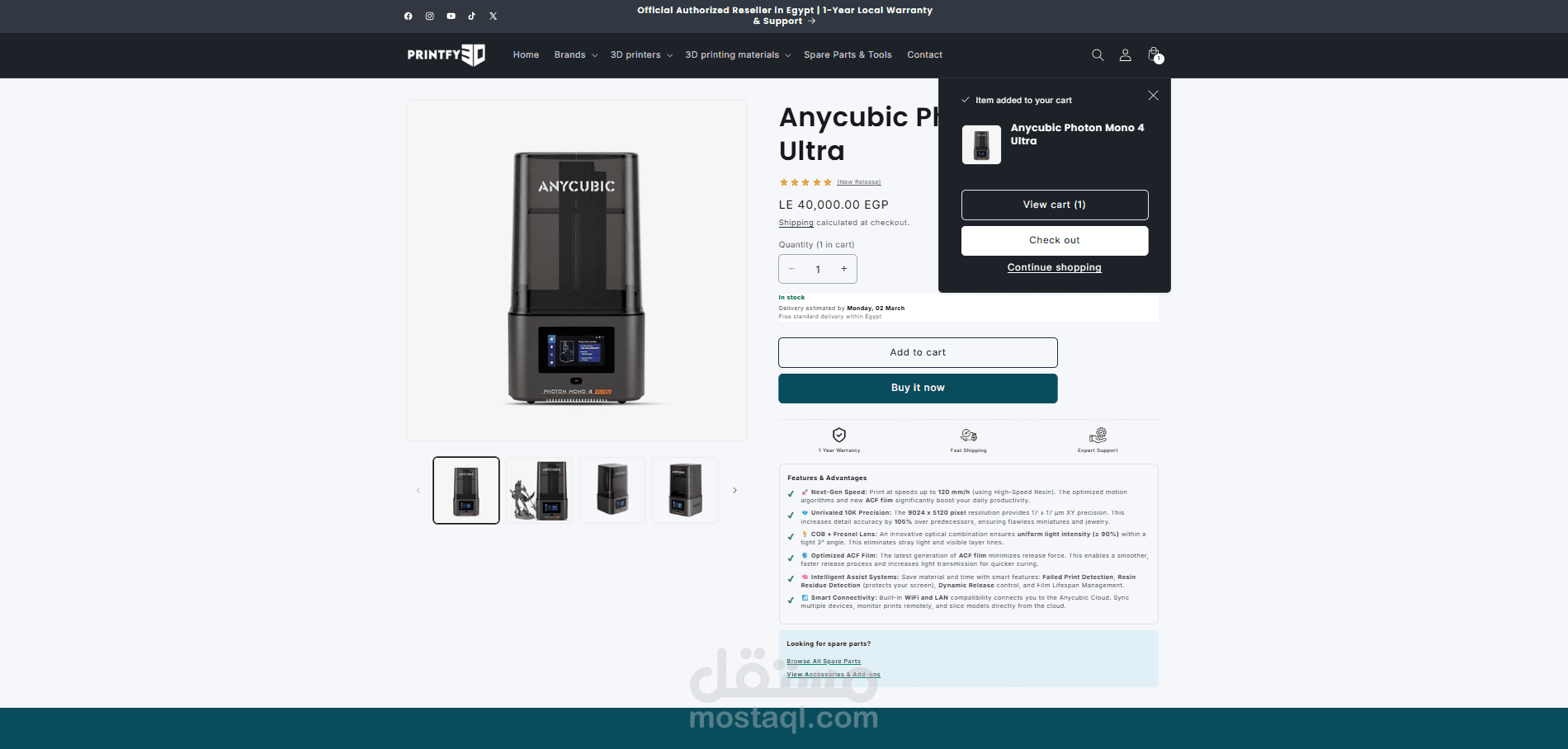The image size is (1568, 749).
Task: Click the quantity input field
Action: tap(818, 269)
